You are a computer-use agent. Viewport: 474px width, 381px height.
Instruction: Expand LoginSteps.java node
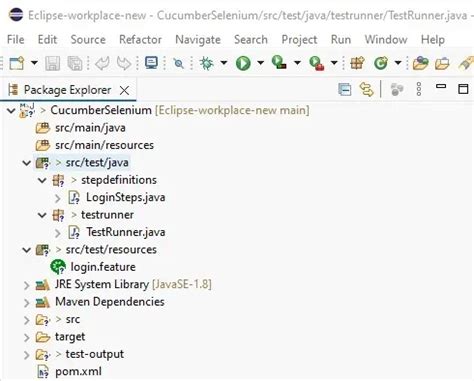click(57, 198)
